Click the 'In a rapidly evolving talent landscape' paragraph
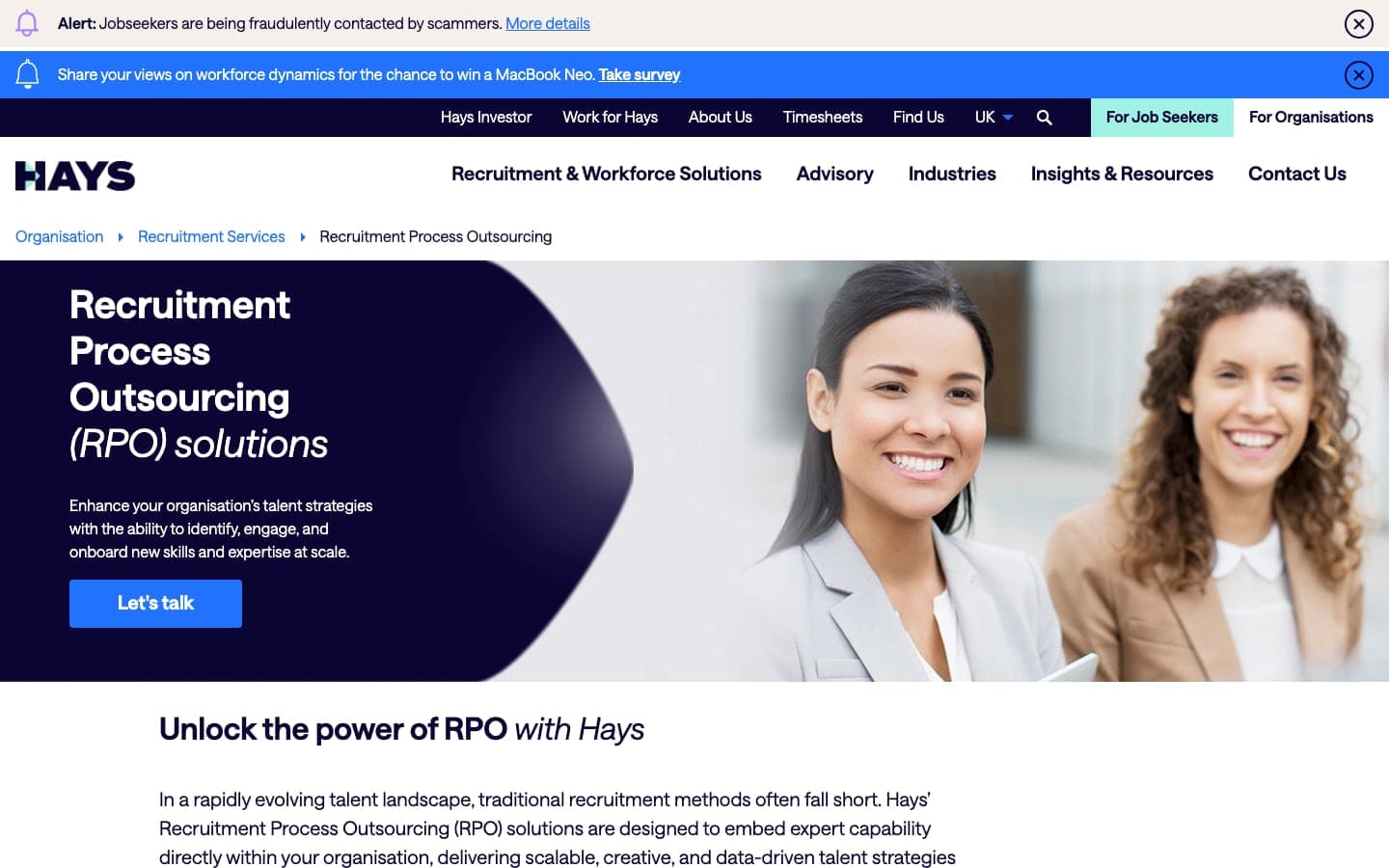Screen dimensions: 1389x868 tap(558, 828)
